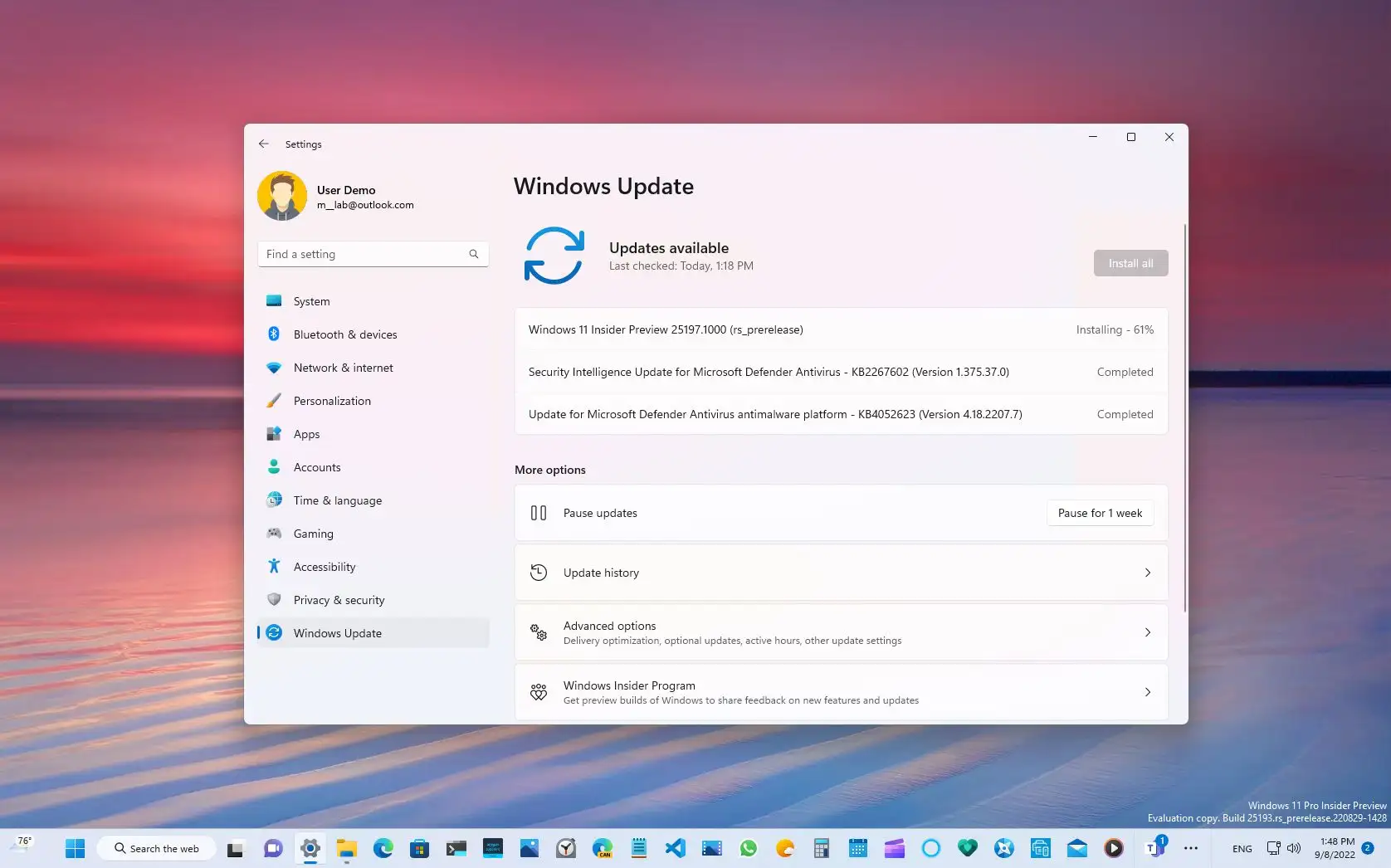Click the Gaming controller icon in sidebar
Image resolution: width=1391 pixels, height=868 pixels.
275,533
